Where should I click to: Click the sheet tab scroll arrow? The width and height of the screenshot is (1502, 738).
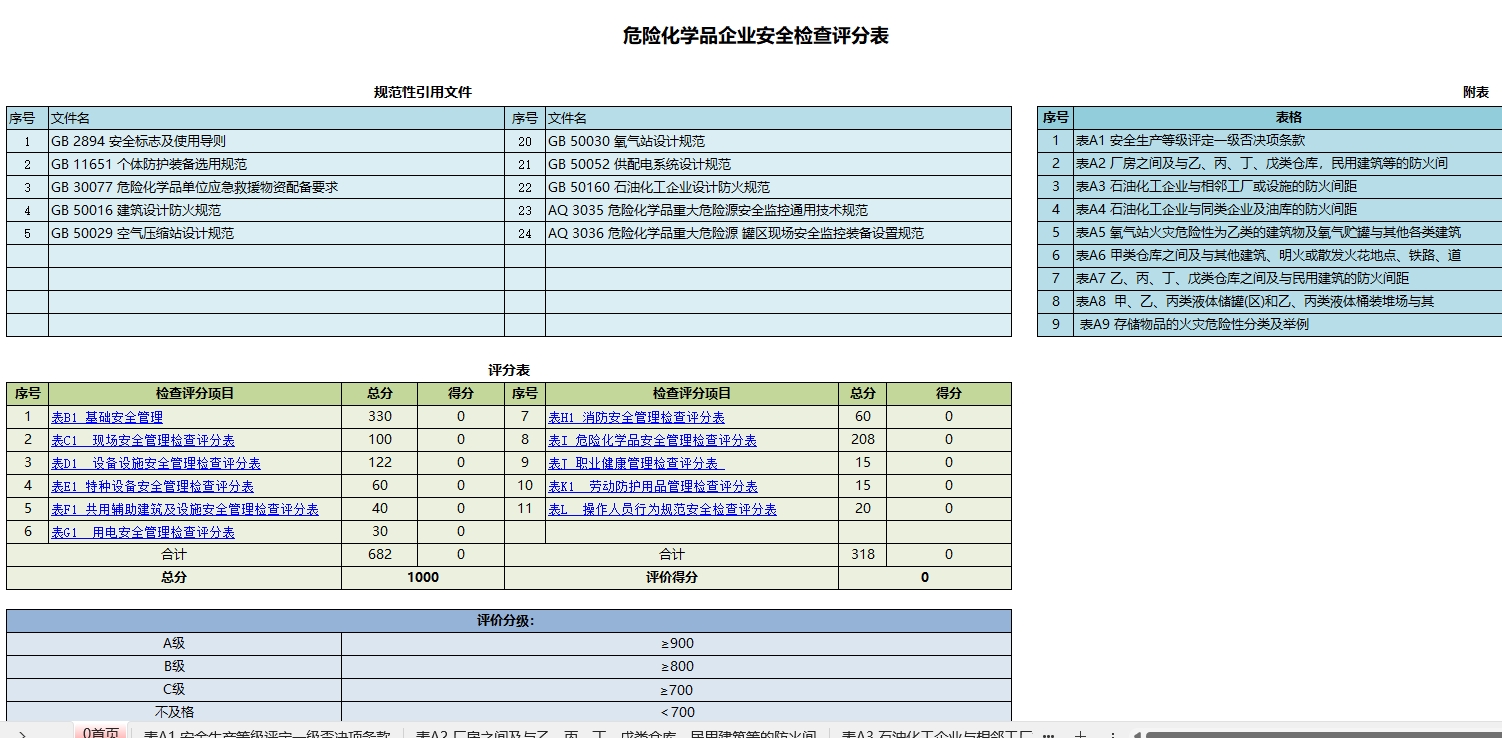tap(22, 734)
